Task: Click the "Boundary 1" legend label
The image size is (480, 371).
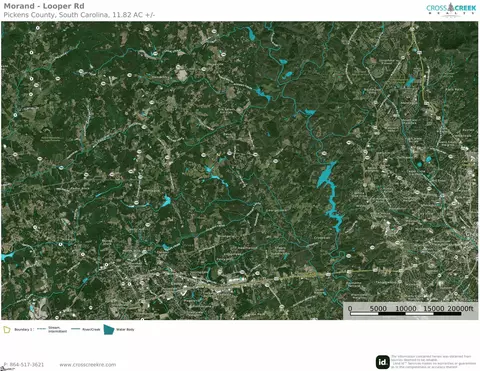Action: pyautogui.click(x=24, y=330)
